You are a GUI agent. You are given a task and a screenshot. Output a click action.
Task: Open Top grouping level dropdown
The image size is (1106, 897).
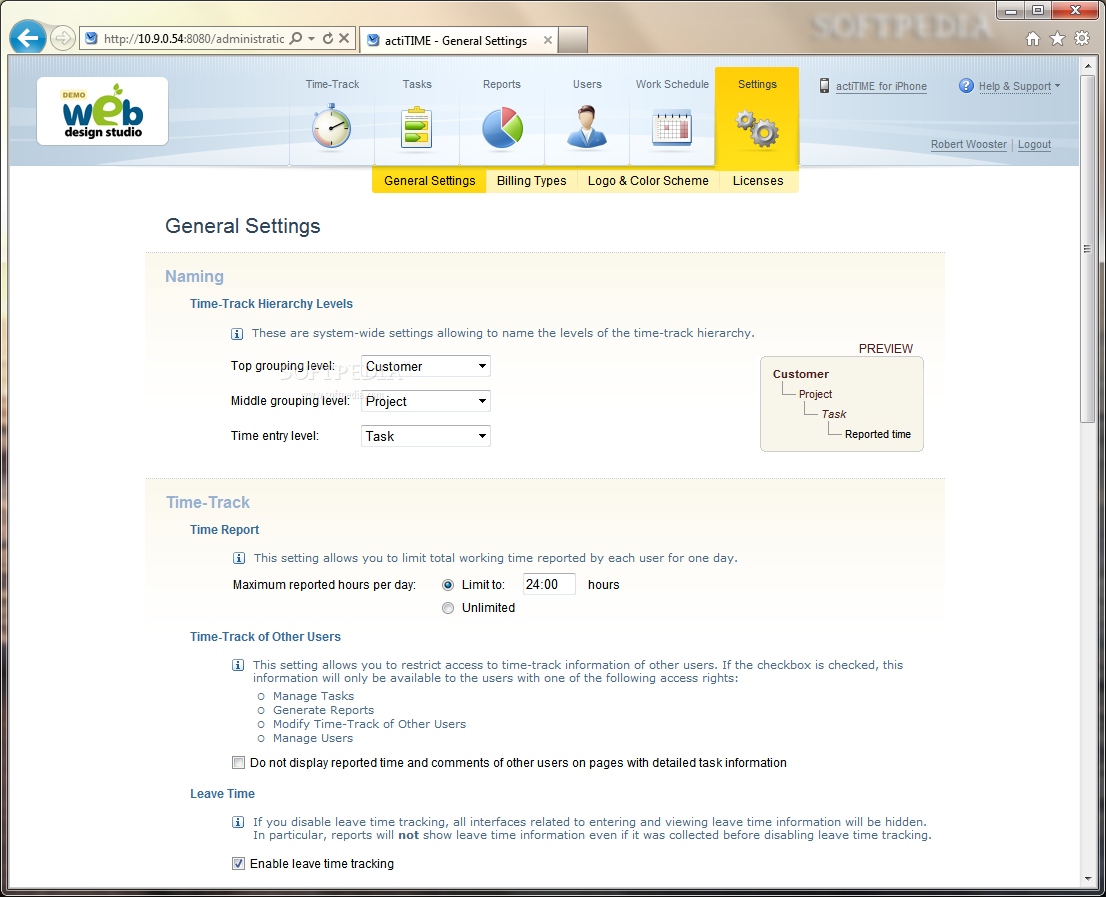(425, 366)
